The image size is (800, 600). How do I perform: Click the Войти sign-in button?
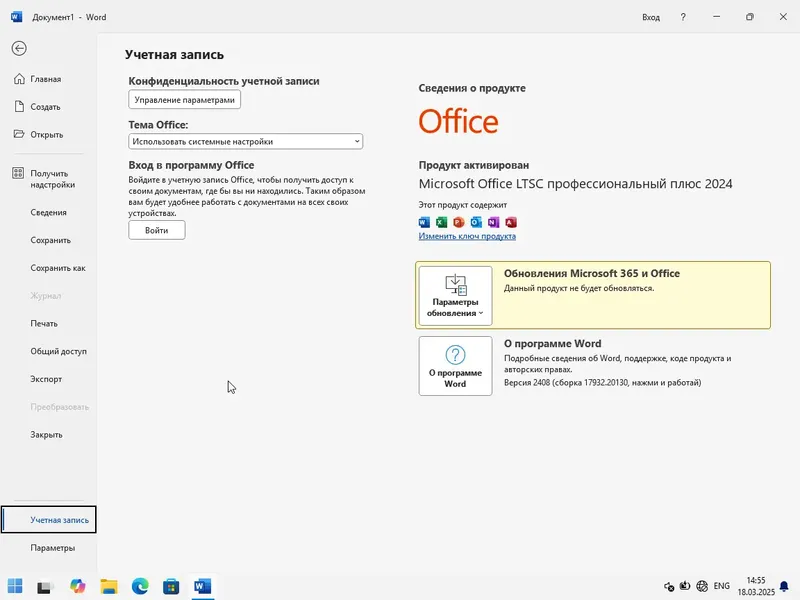pos(156,229)
